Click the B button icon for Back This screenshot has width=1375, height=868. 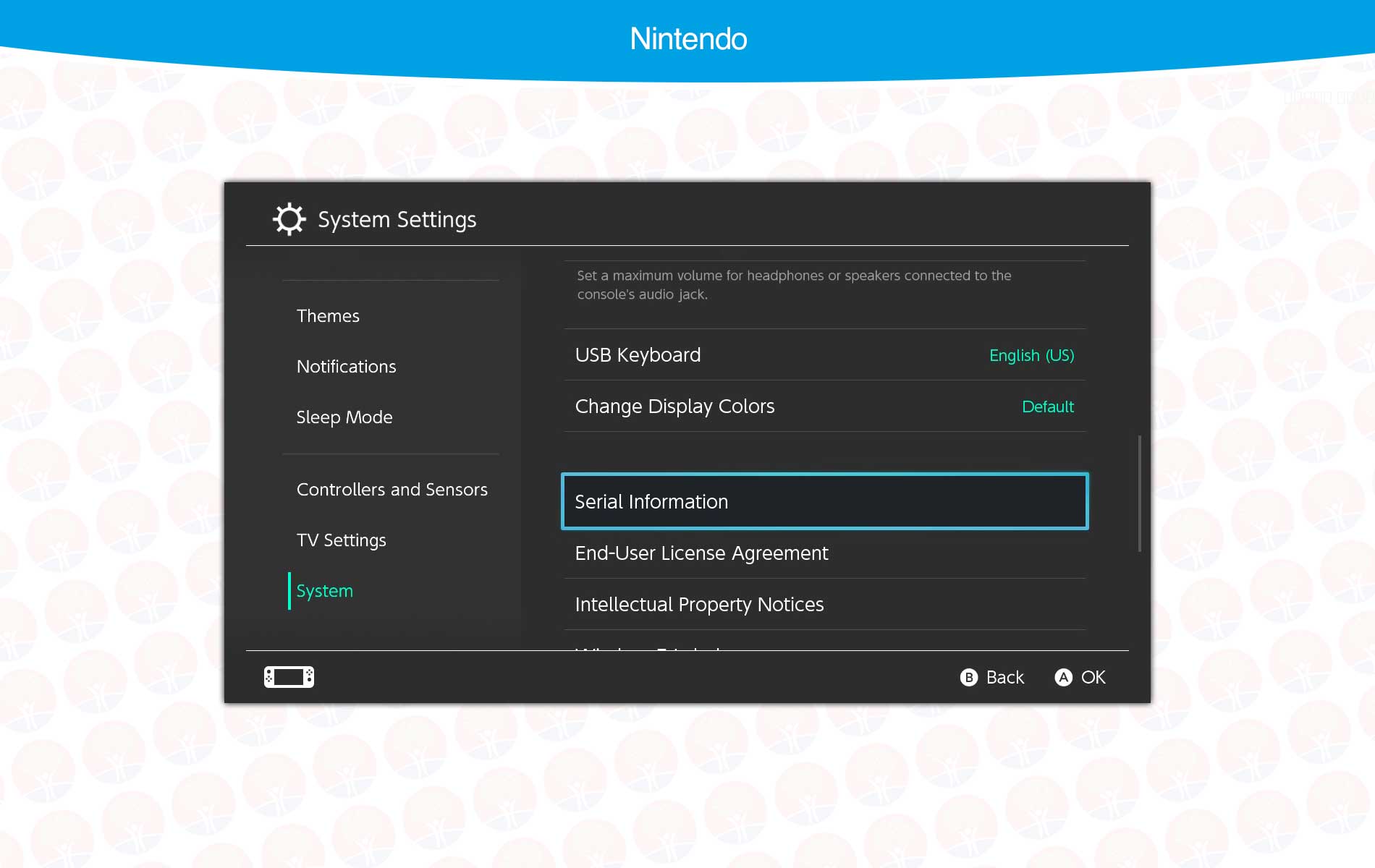[x=969, y=677]
